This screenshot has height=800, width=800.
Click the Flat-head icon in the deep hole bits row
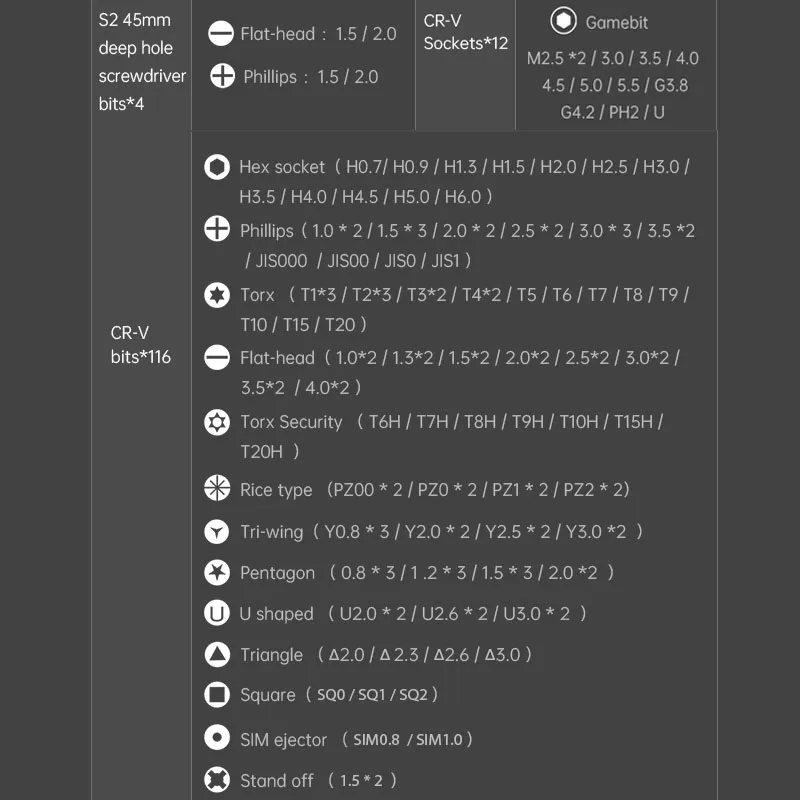[221, 34]
